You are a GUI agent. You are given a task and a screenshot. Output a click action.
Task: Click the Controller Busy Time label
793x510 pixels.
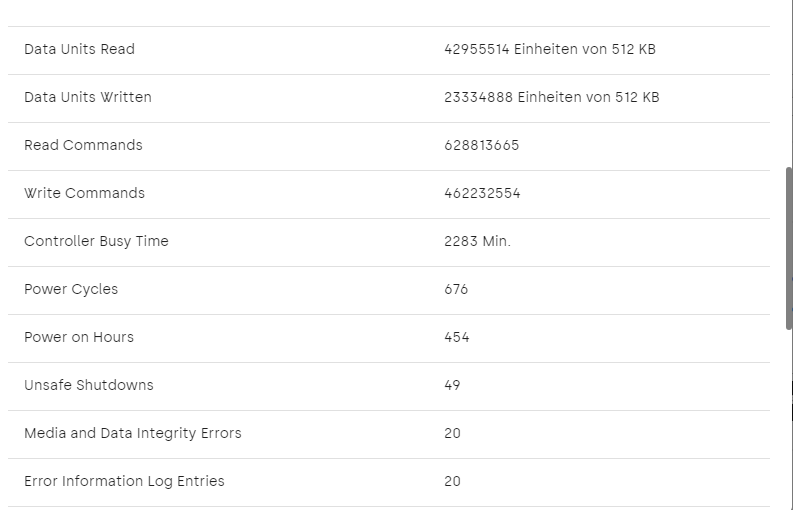96,241
